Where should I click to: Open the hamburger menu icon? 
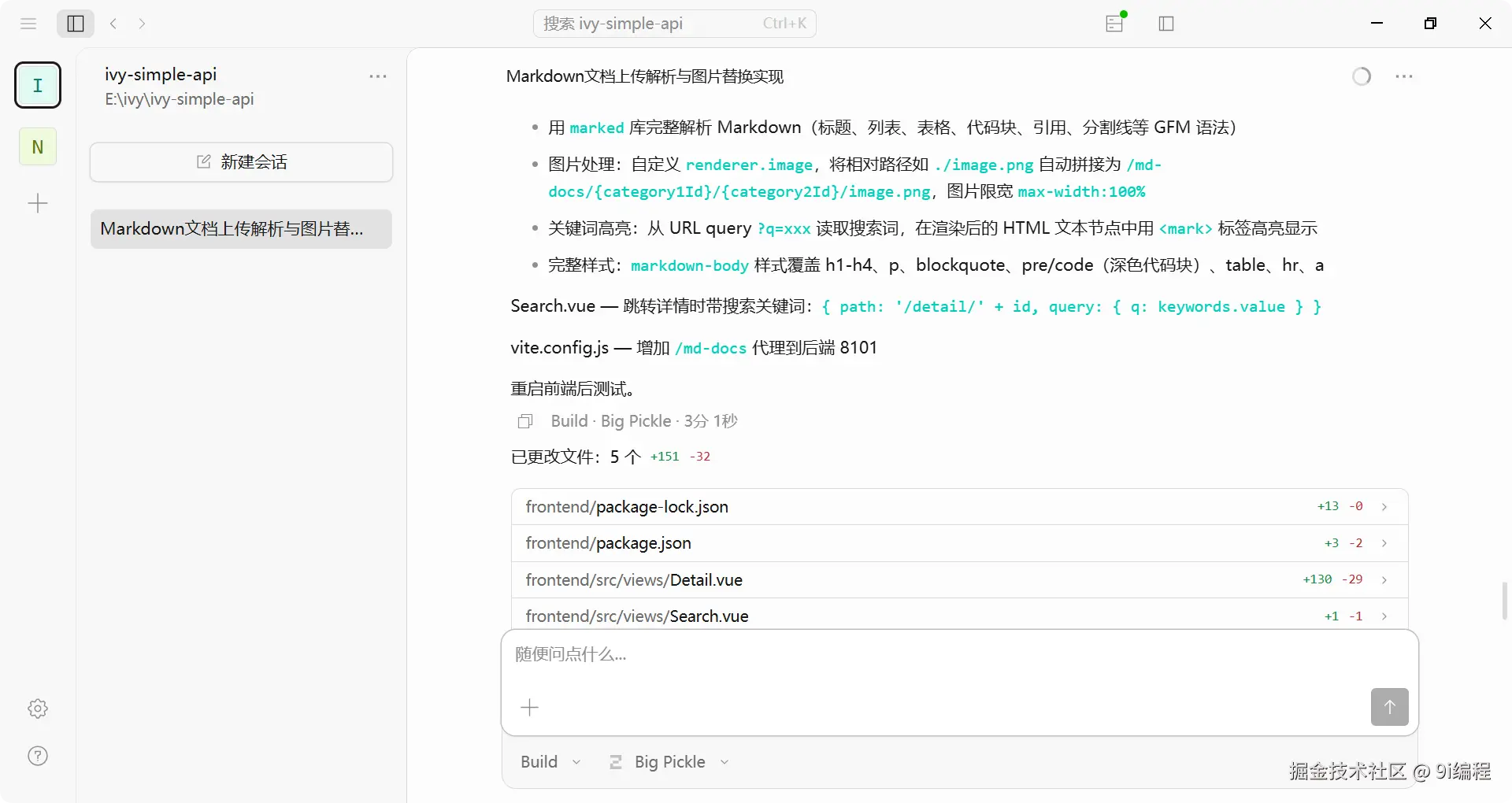(x=28, y=24)
